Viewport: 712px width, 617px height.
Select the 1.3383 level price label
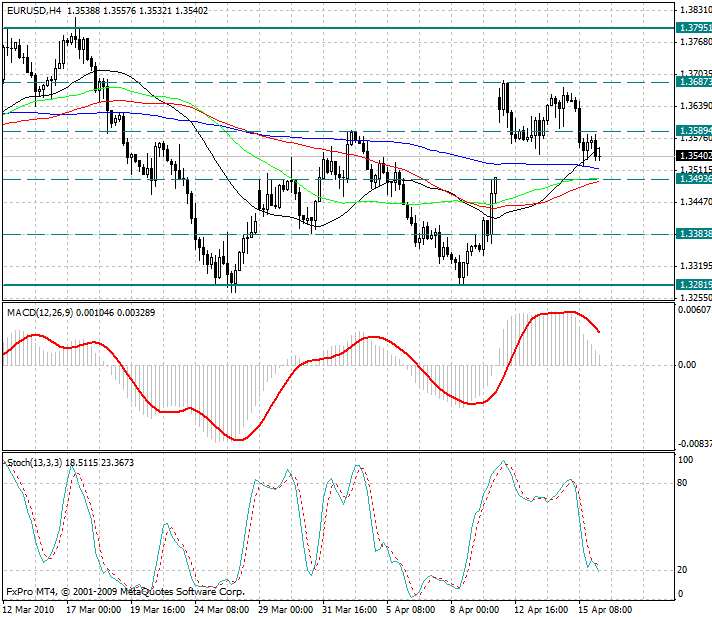[694, 234]
